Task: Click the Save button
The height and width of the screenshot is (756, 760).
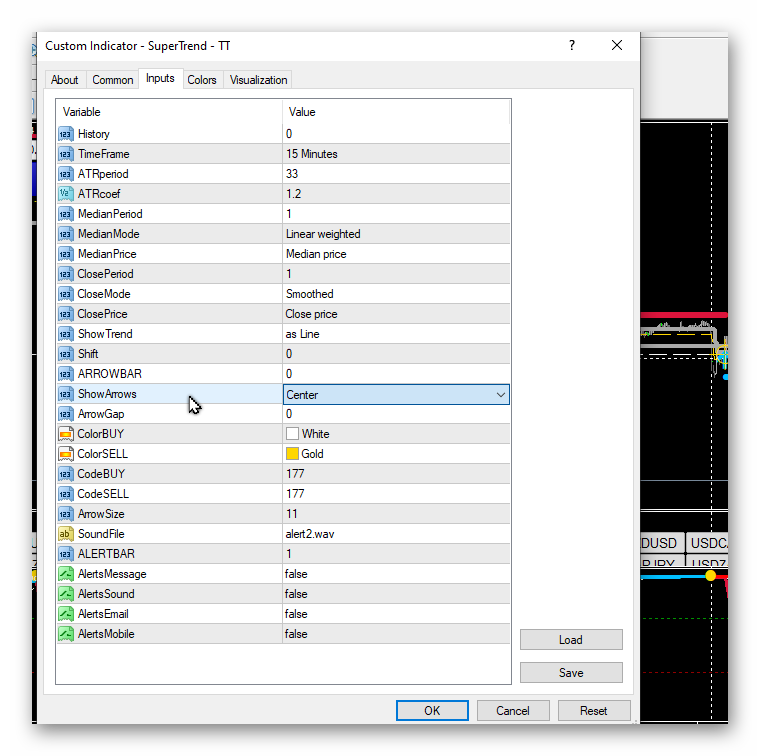Action: [x=571, y=673]
